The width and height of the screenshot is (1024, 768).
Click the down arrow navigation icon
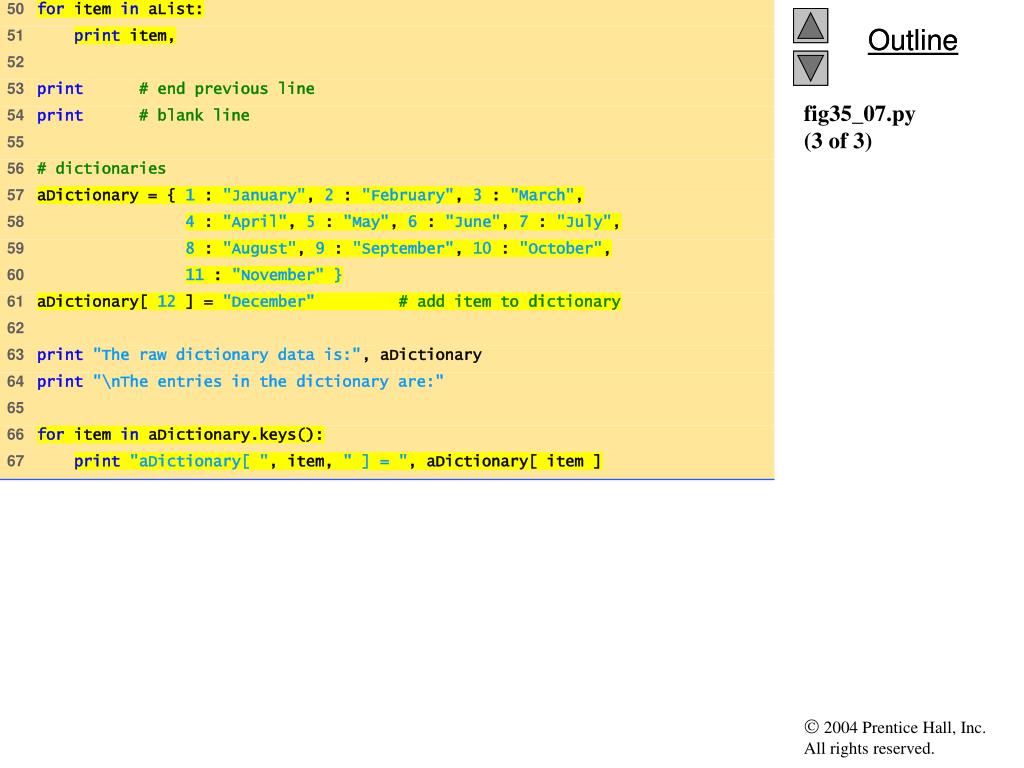[x=810, y=68]
